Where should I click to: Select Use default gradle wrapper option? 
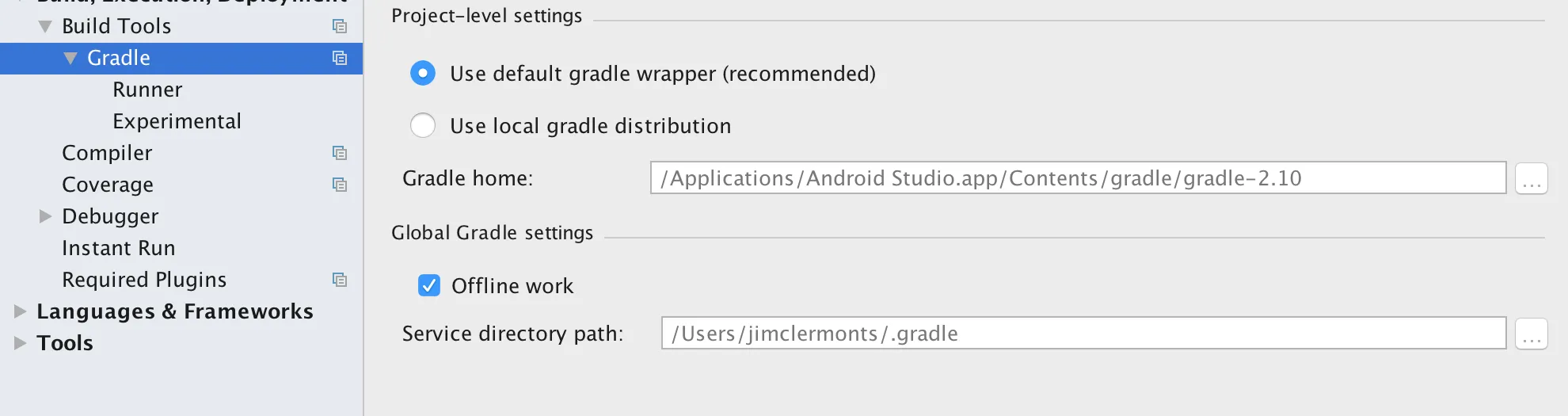click(x=423, y=74)
